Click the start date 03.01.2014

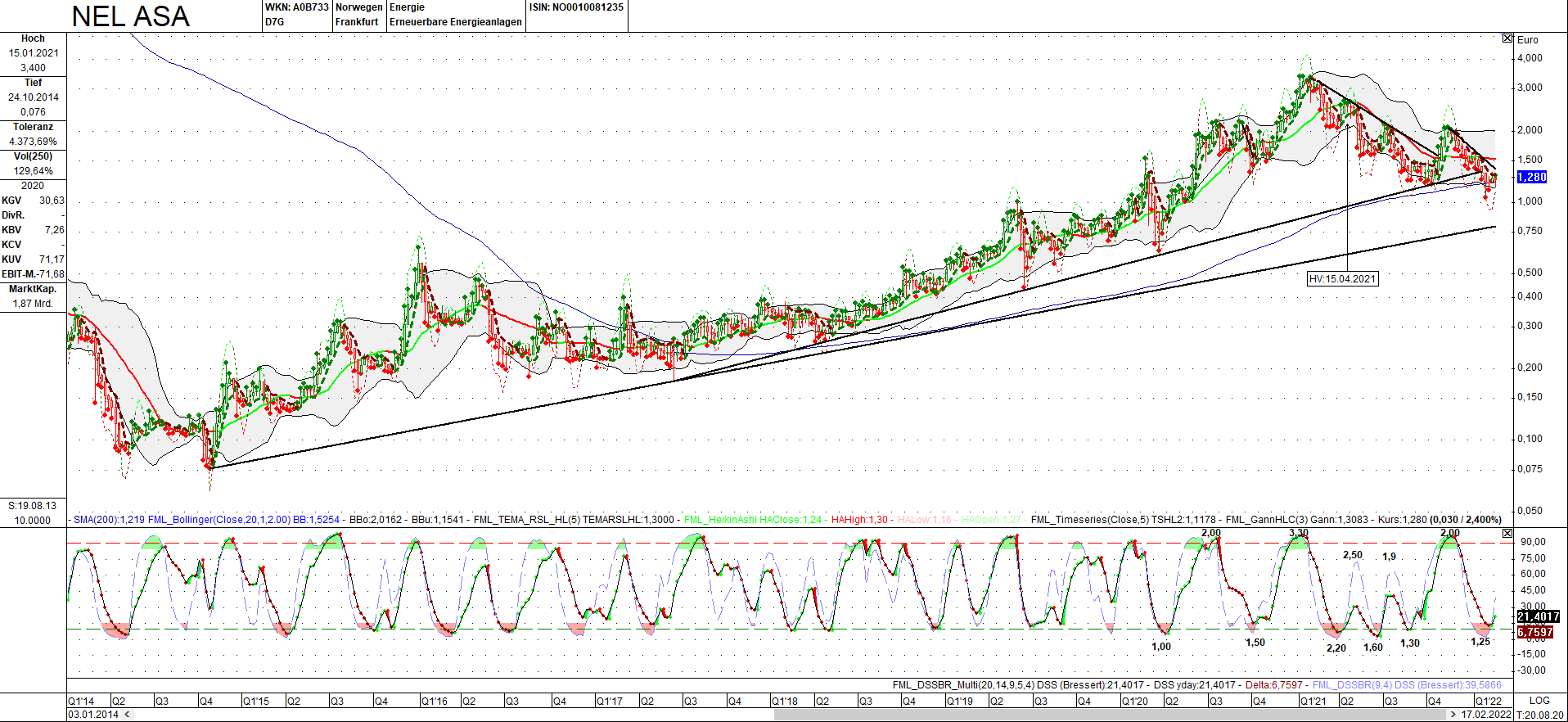(93, 715)
